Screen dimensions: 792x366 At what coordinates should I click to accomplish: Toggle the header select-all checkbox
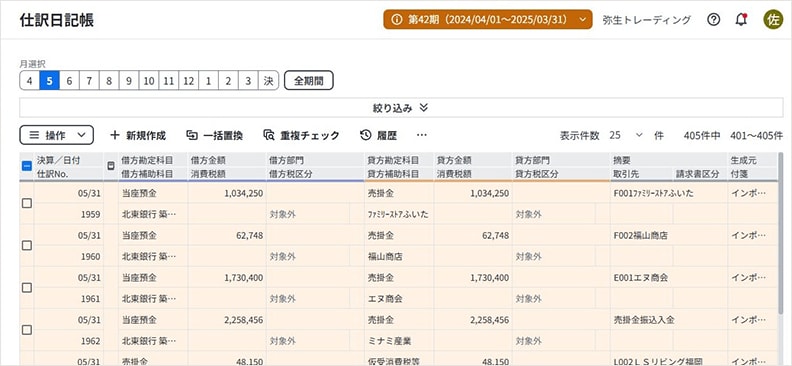[x=27, y=166]
